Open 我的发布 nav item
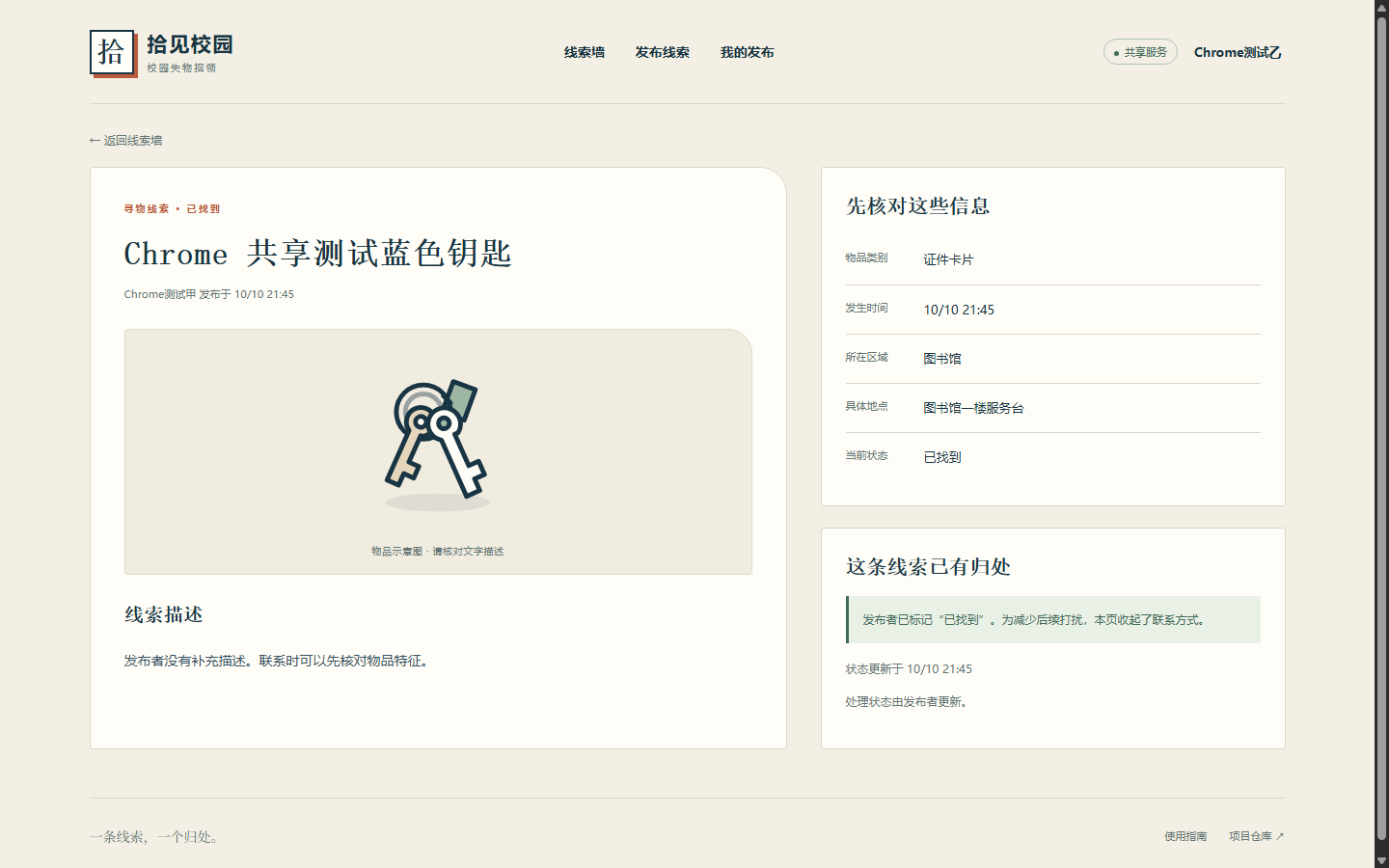 (747, 52)
